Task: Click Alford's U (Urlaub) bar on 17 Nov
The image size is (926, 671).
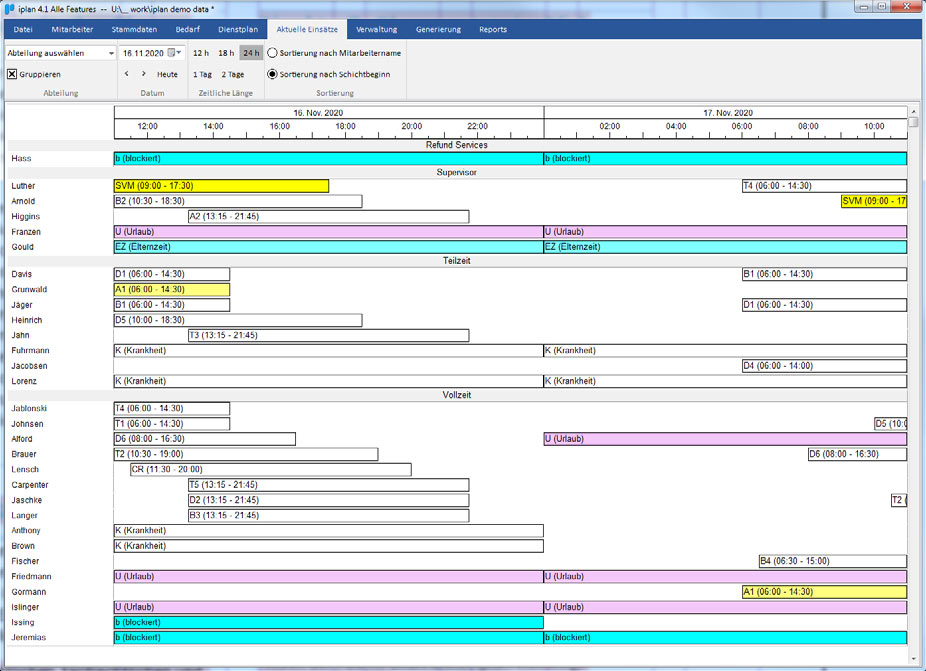Action: (x=725, y=439)
